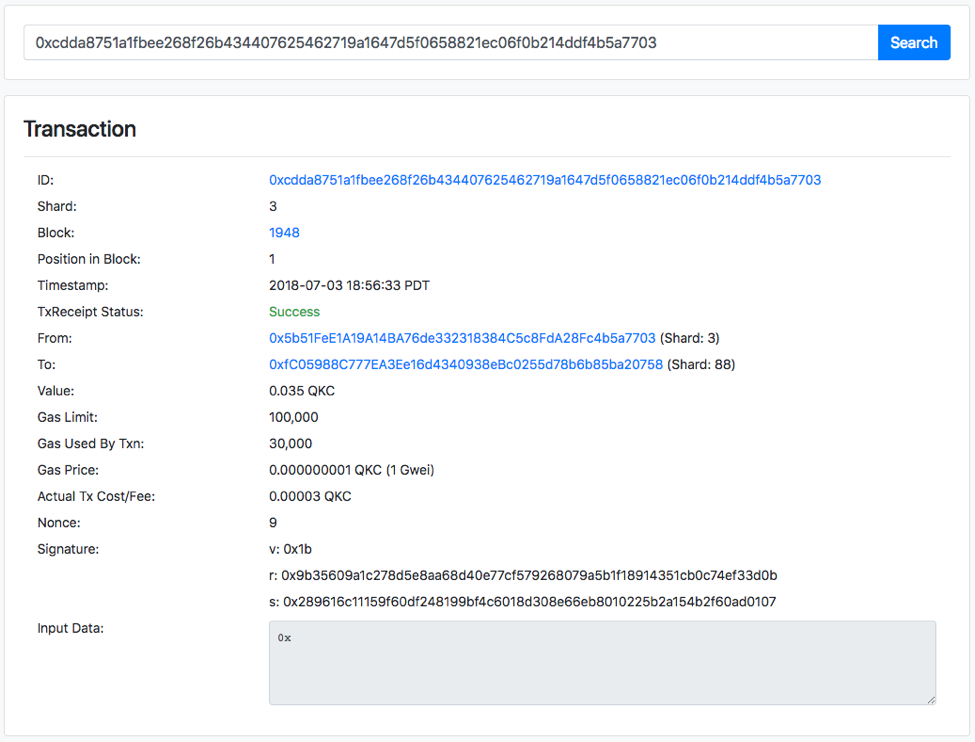Click the Actual Tx Cost/Fee label
The image size is (975, 742).
point(96,496)
